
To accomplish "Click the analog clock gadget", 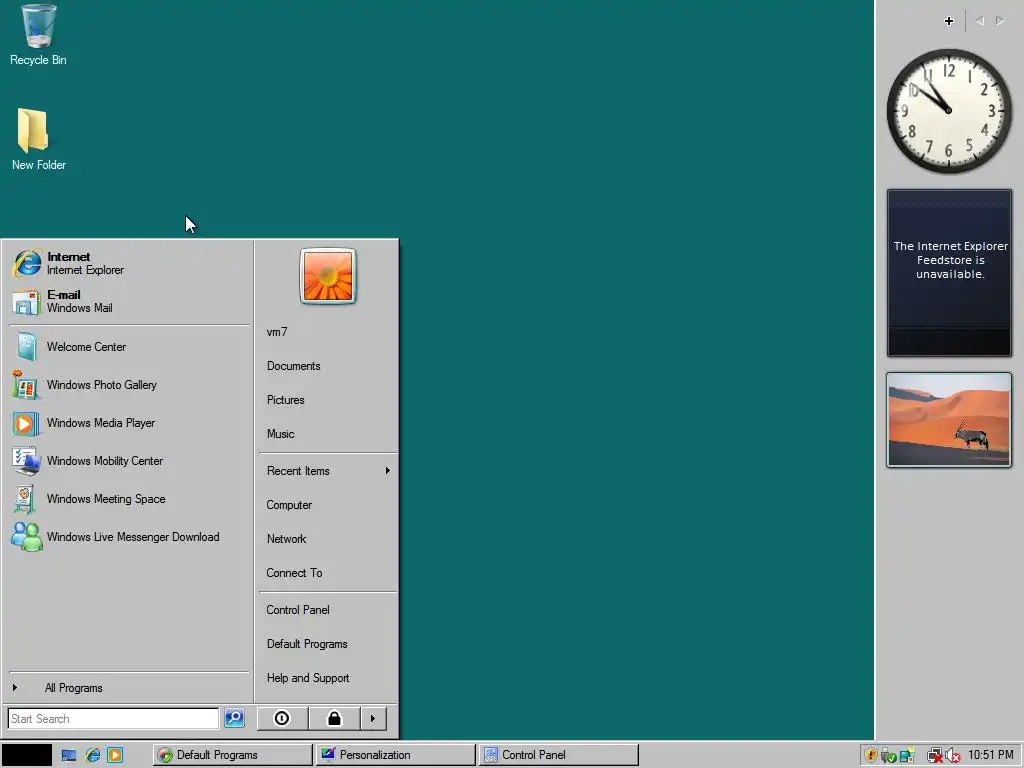I will pyautogui.click(x=949, y=111).
